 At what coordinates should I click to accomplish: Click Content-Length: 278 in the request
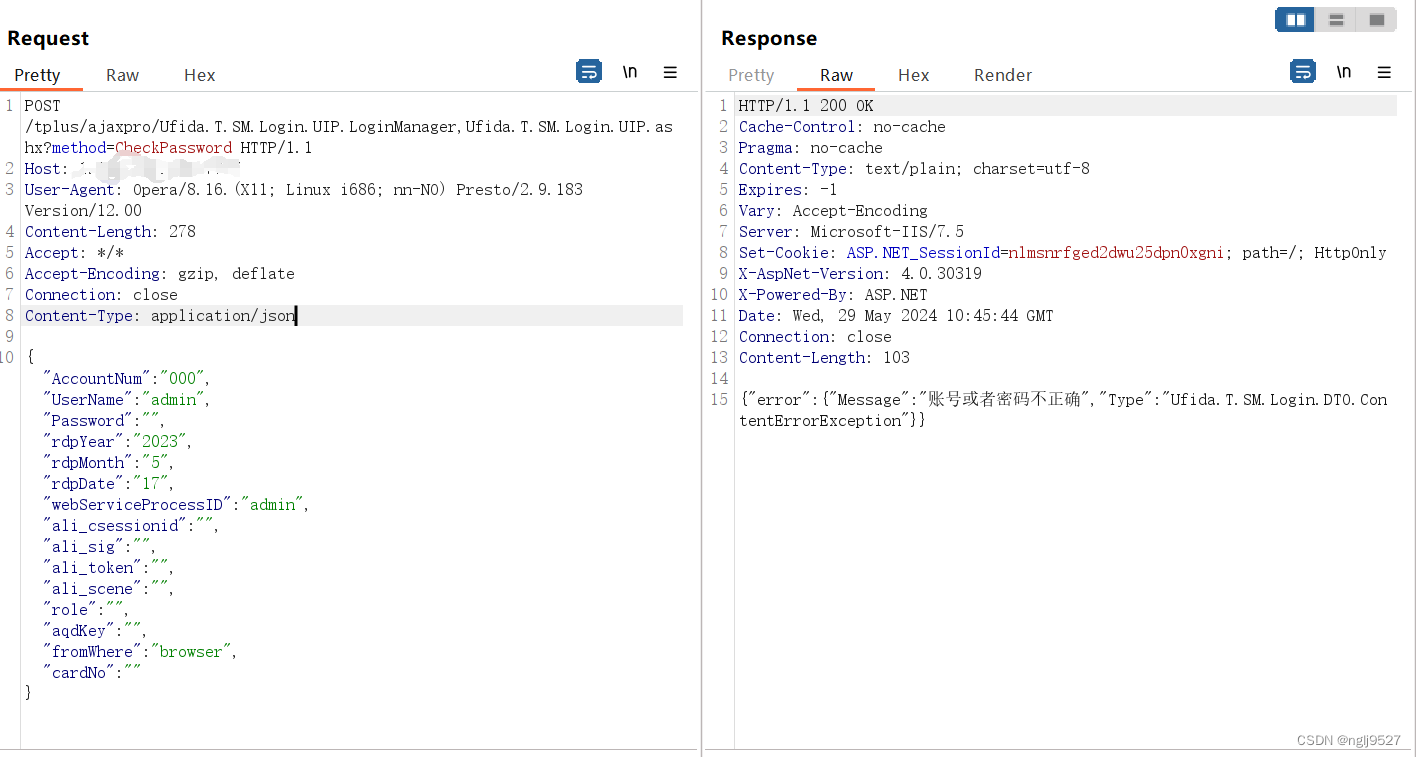point(110,232)
